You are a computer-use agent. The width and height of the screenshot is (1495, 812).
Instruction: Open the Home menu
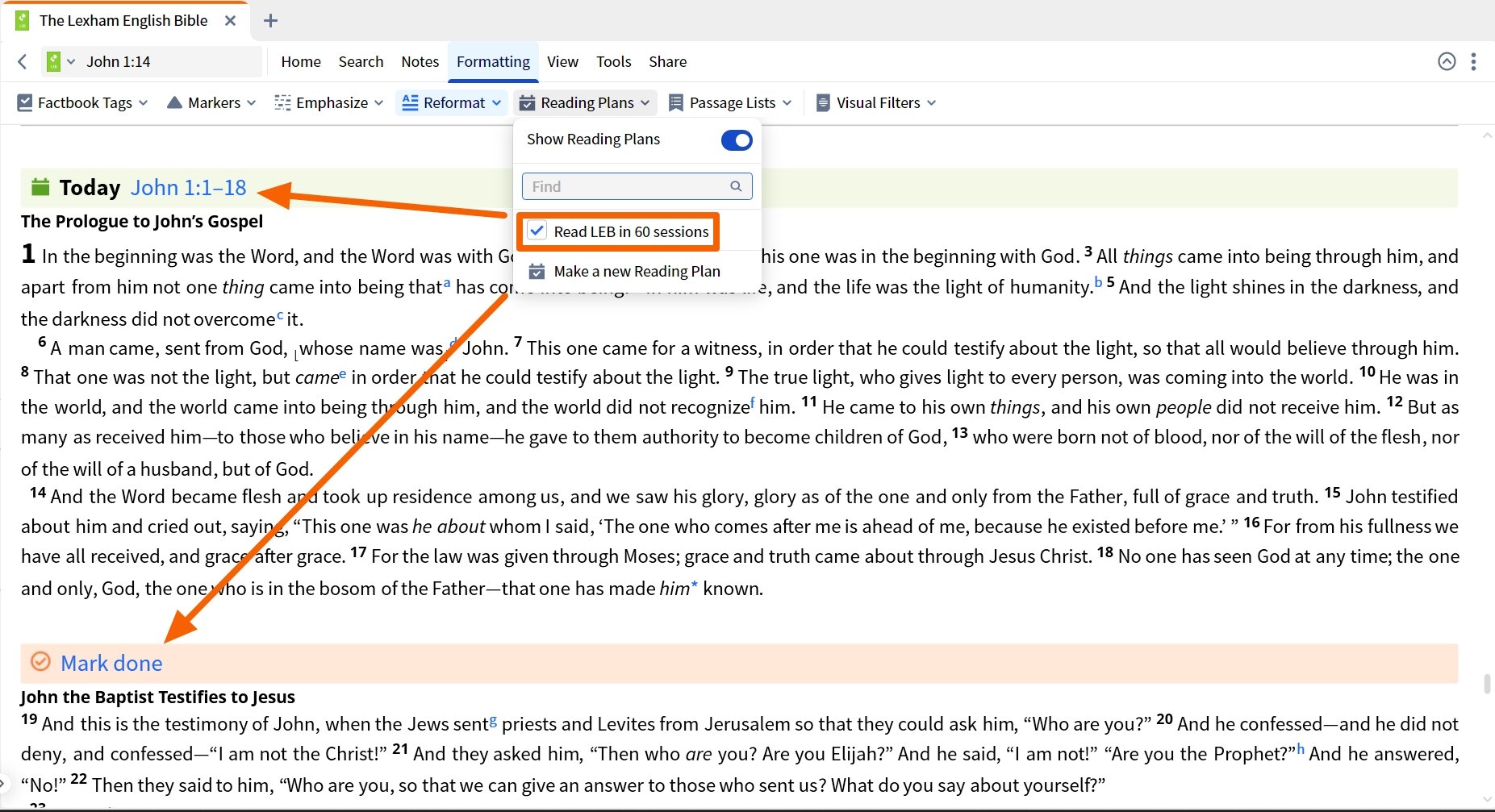[x=301, y=61]
